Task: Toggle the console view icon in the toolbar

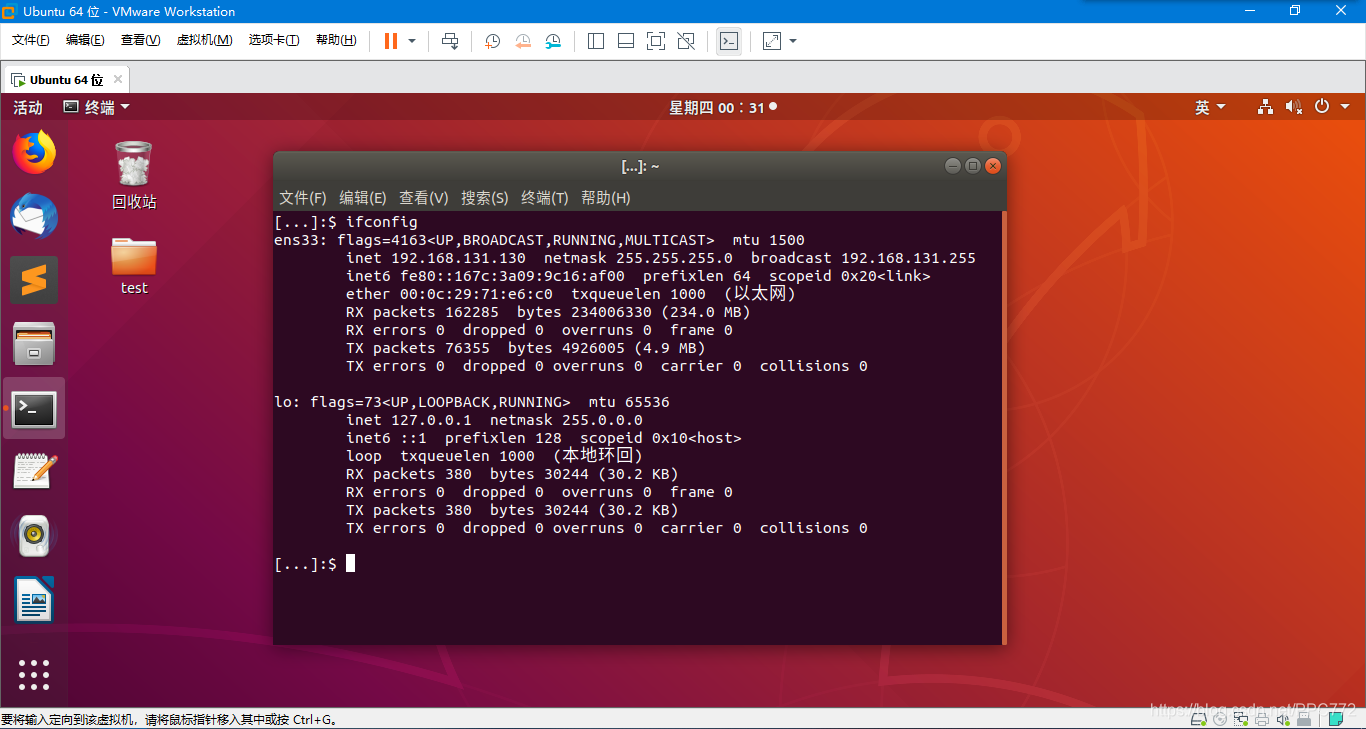Action: [729, 41]
